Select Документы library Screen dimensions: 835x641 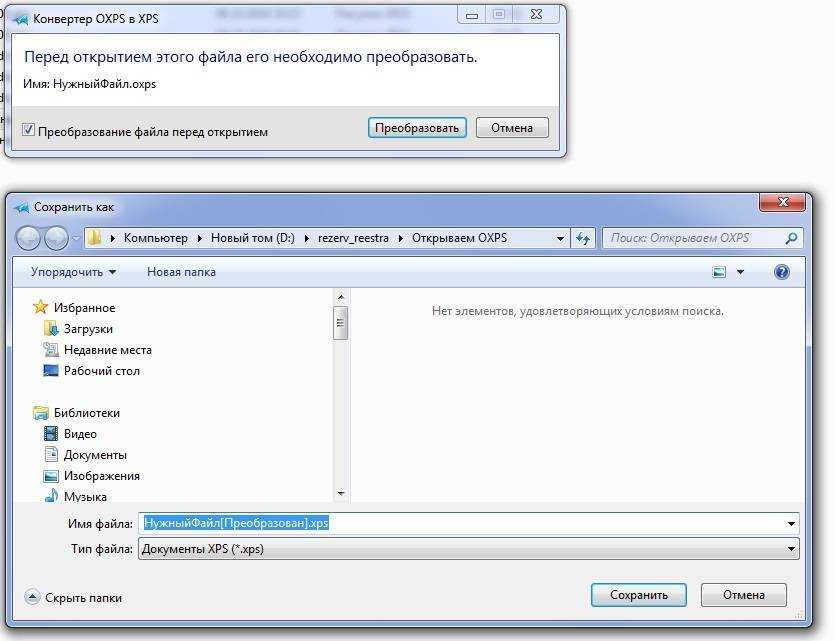click(95, 455)
